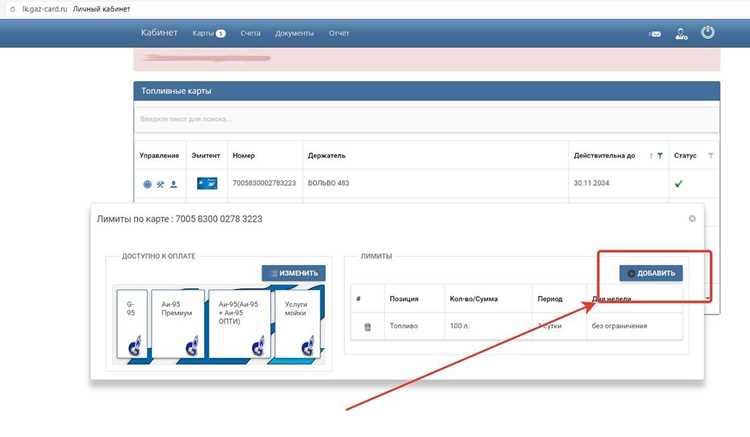The width and height of the screenshot is (750, 437).
Task: Click the ИЗМЕНИТЬ button
Action: tap(294, 273)
